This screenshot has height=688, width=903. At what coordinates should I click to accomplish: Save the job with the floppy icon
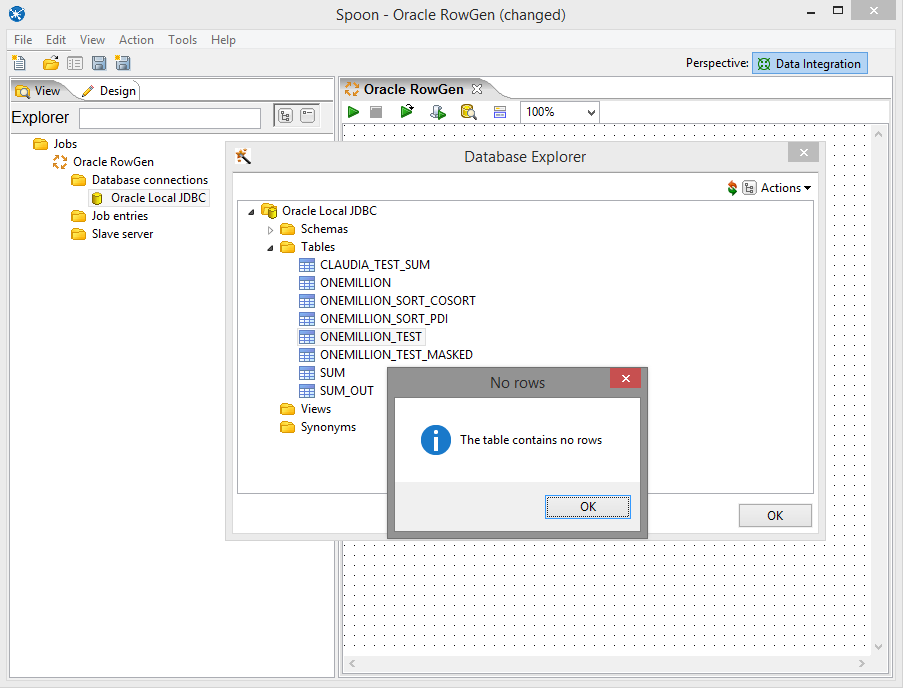click(99, 63)
